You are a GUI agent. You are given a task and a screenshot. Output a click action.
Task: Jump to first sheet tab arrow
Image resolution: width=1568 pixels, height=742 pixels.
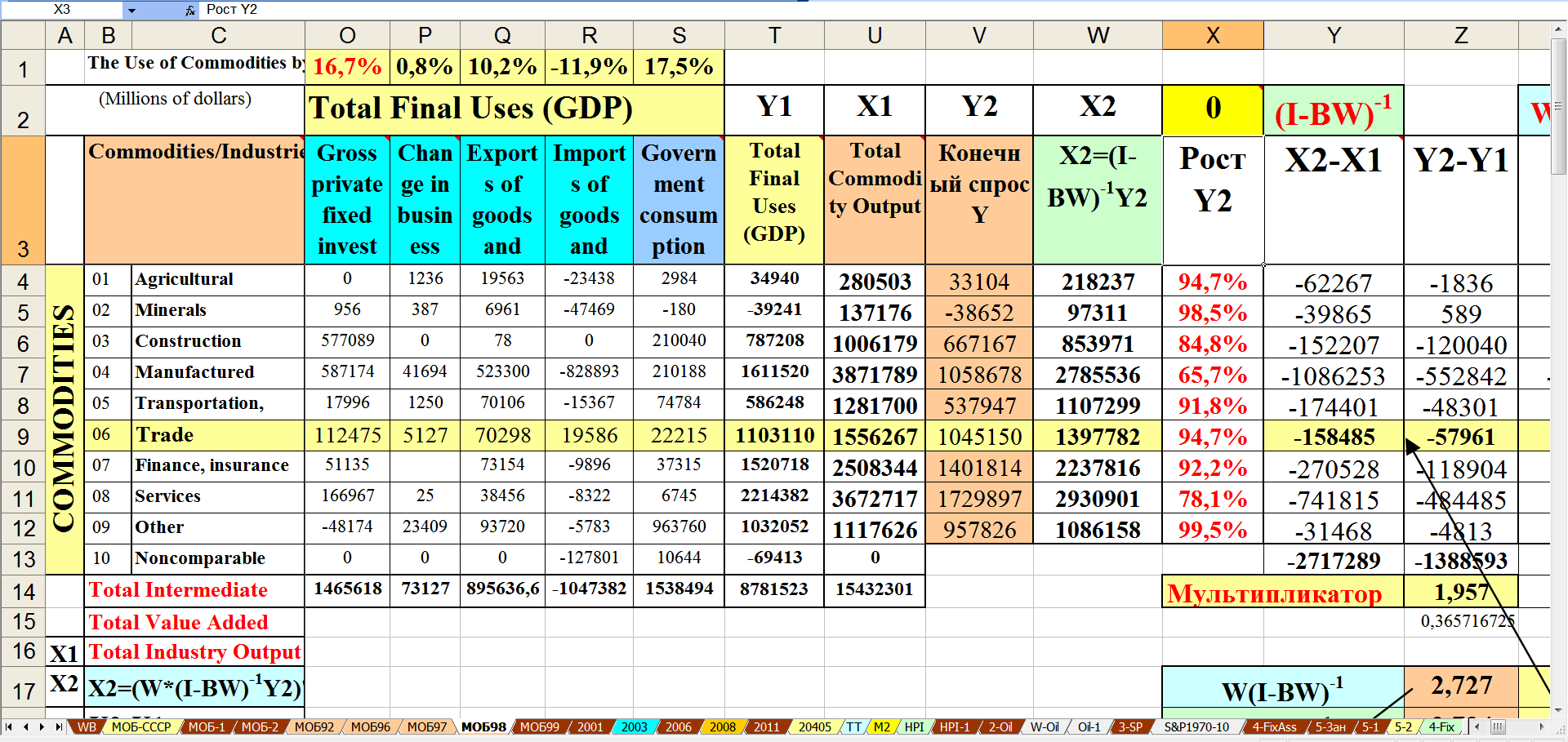click(9, 726)
